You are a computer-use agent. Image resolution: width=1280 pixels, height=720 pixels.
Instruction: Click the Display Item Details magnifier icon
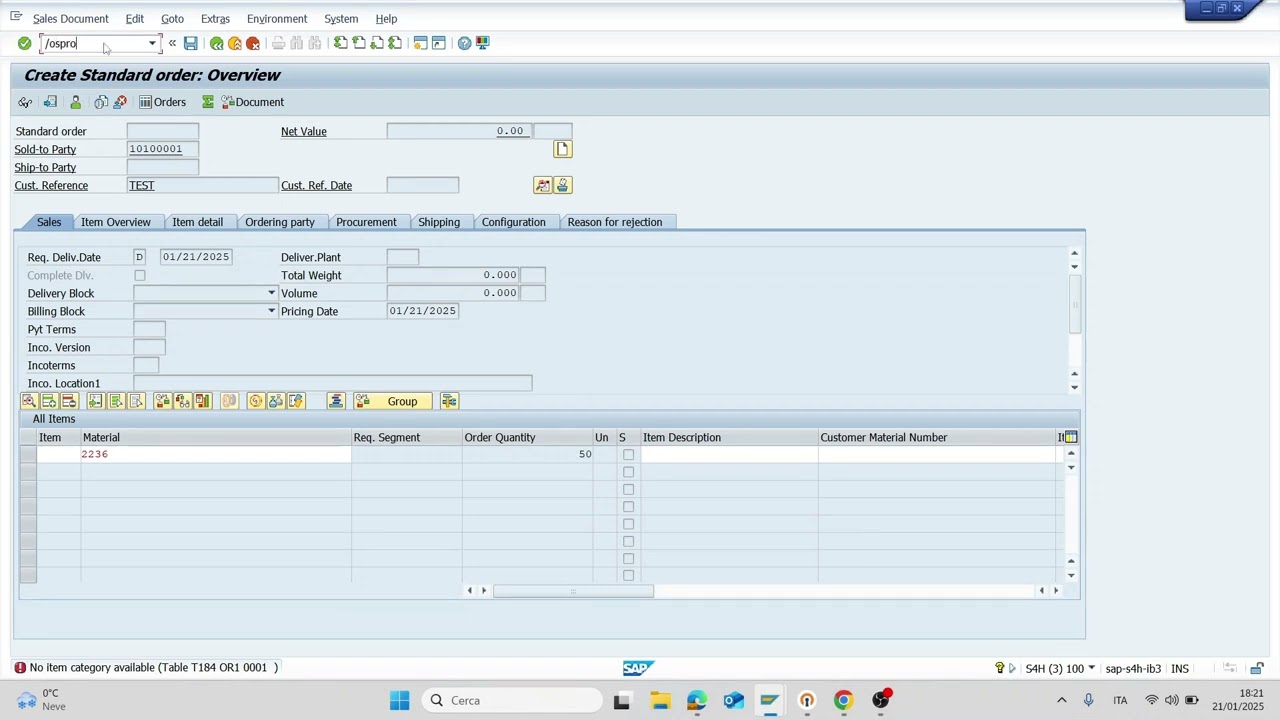pyautogui.click(x=29, y=401)
